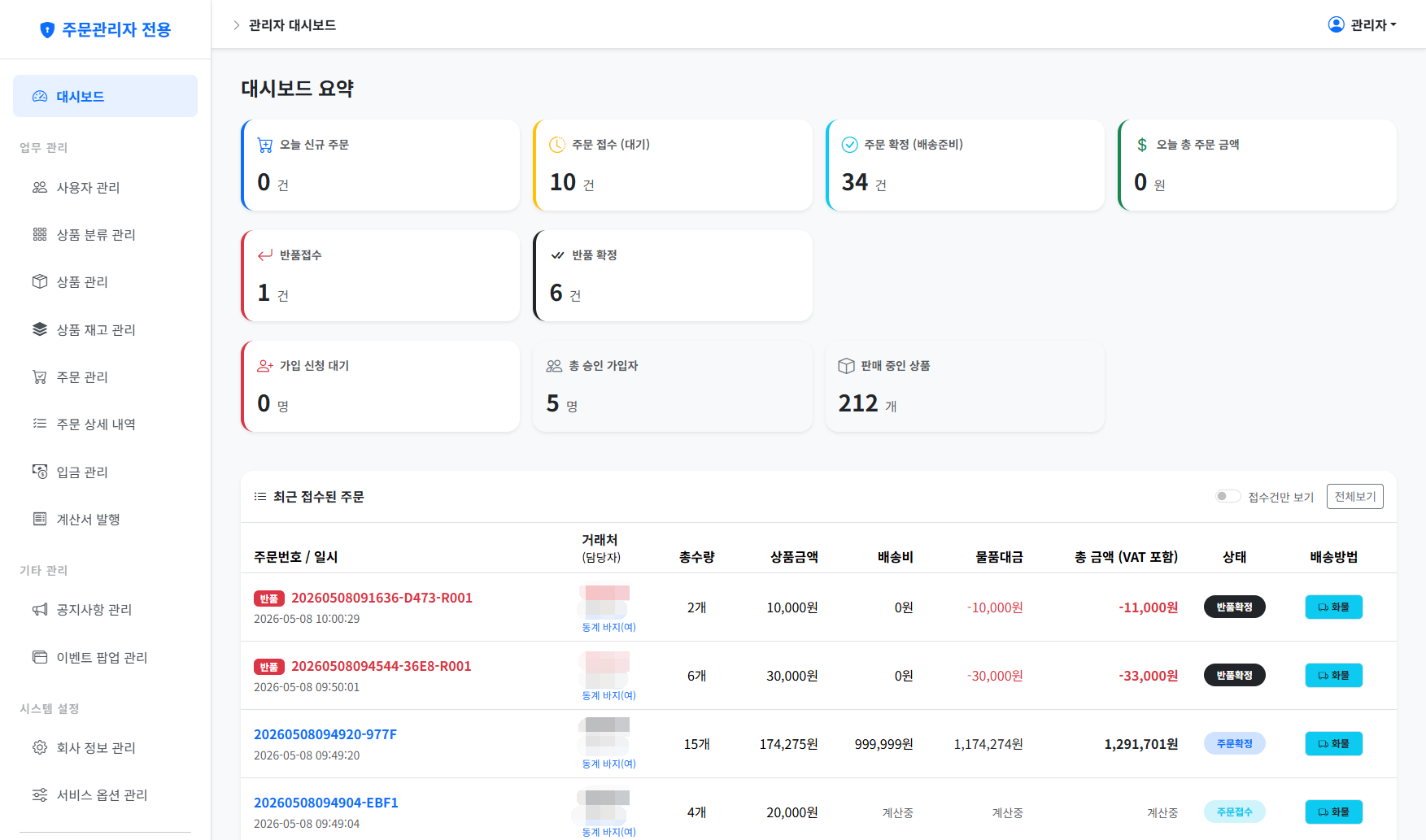Image resolution: width=1426 pixels, height=840 pixels.
Task: Click the 1,291,701원 total amount cell
Action: coord(1140,744)
